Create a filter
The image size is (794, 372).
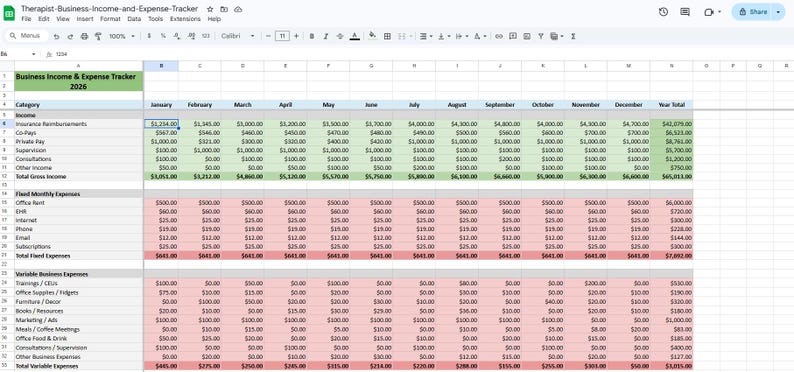click(541, 36)
